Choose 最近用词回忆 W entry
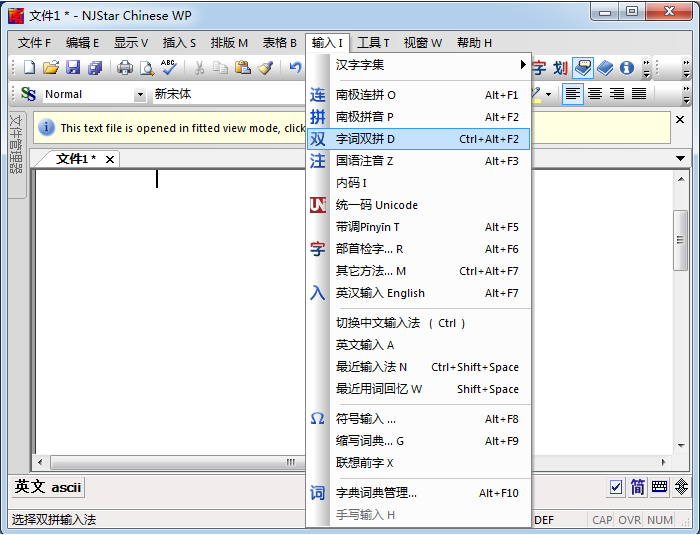The image size is (700, 535). pos(418,389)
